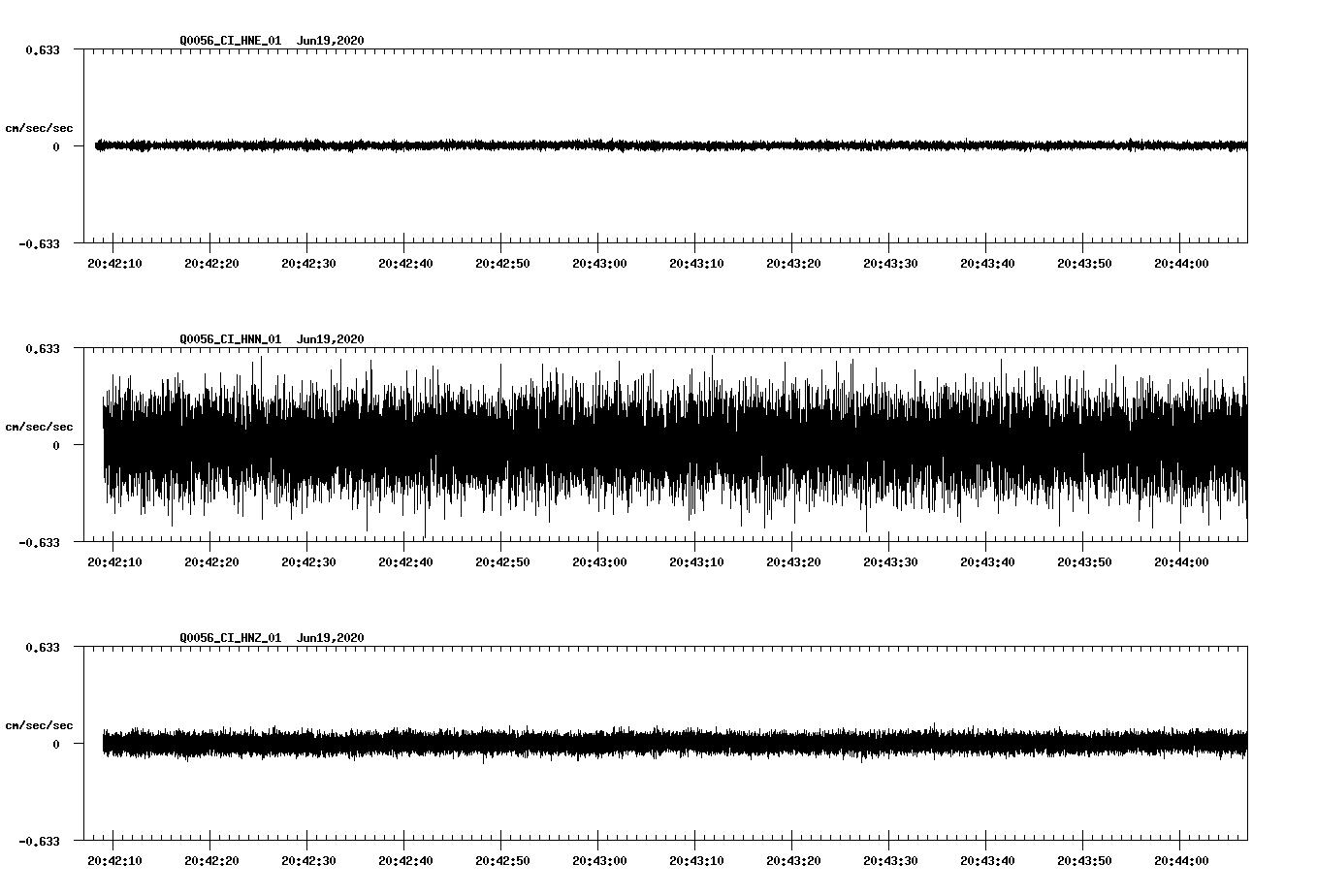This screenshot has width=1317, height=896.
Task: Click 20:42:30 time label on HNN plot
Action: pos(308,562)
